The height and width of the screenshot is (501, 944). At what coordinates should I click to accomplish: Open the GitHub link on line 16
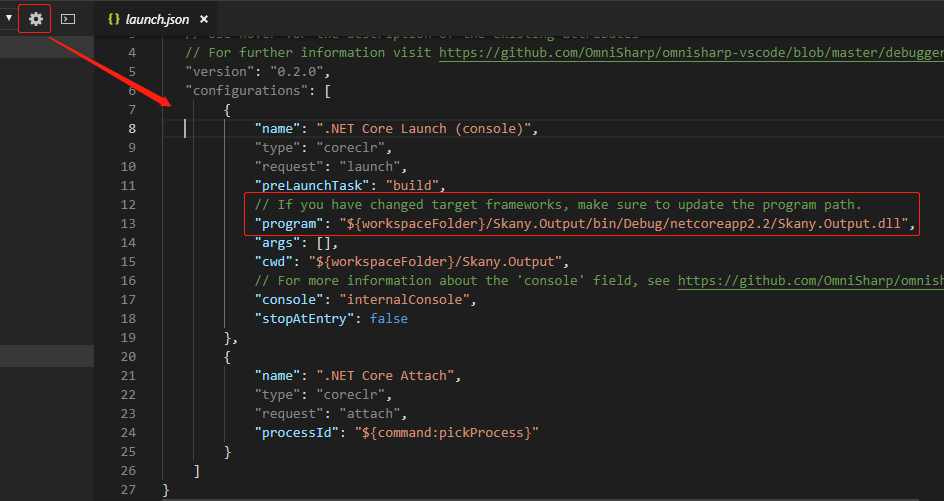coord(810,281)
